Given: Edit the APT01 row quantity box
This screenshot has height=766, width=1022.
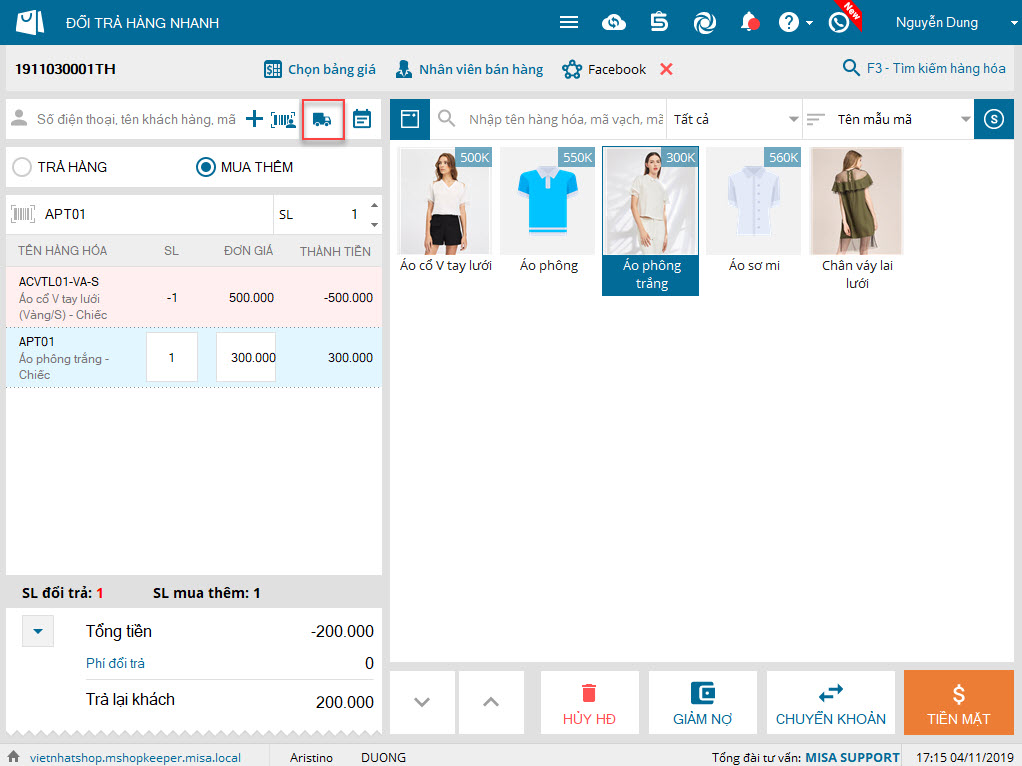Looking at the screenshot, I should tap(171, 357).
